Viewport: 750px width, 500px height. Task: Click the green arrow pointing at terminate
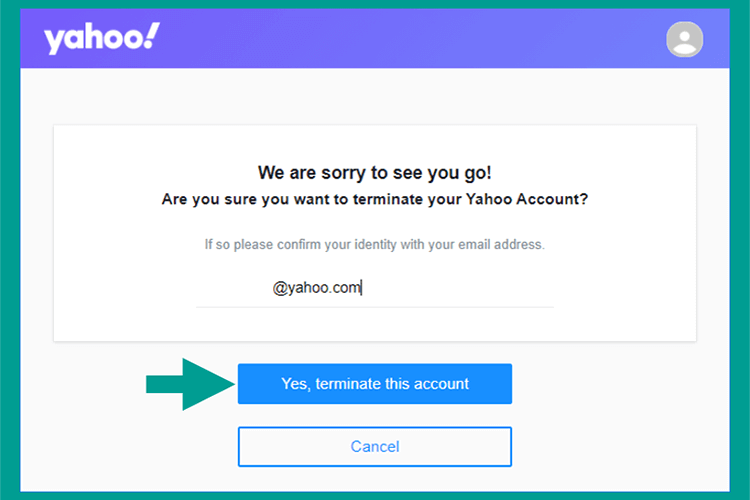click(190, 384)
